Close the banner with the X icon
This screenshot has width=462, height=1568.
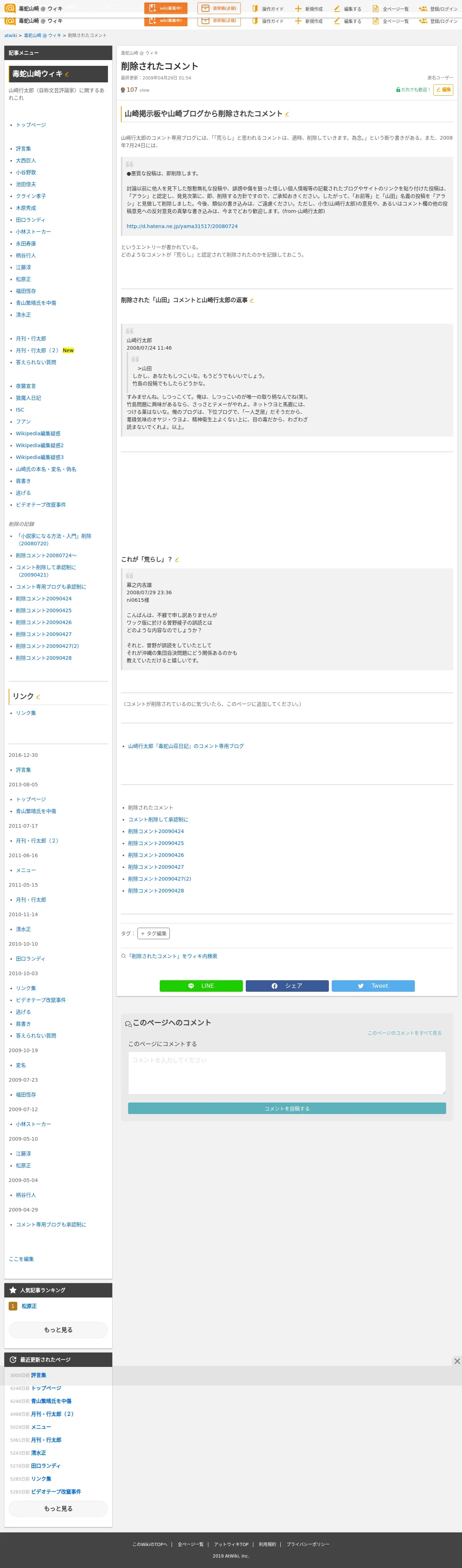(457, 1361)
